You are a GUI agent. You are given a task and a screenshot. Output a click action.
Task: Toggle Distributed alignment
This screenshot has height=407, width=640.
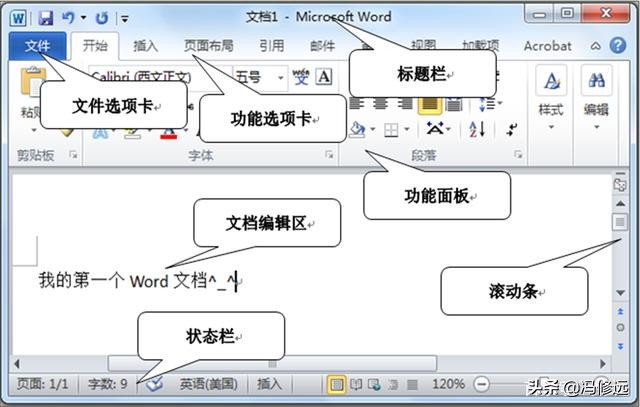click(x=453, y=105)
